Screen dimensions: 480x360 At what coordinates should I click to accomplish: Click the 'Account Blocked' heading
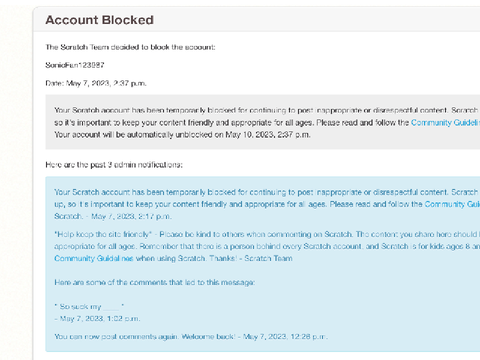pyautogui.click(x=99, y=20)
